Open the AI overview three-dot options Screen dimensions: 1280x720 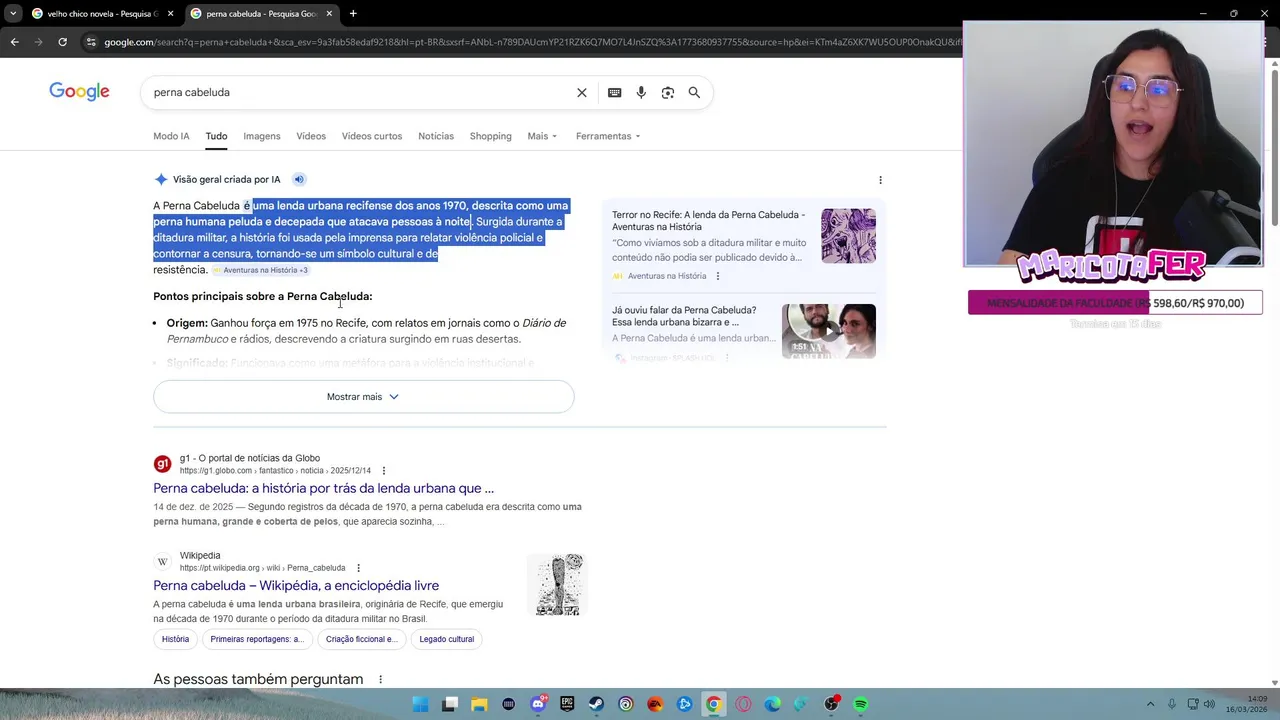880,180
